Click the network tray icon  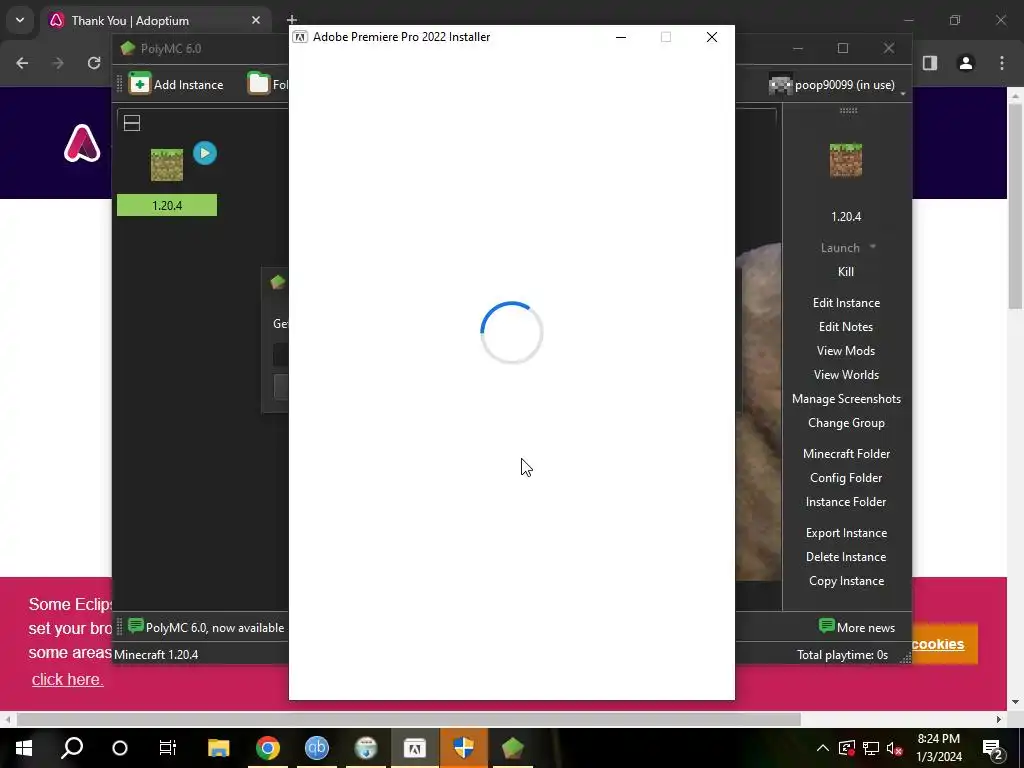871,748
